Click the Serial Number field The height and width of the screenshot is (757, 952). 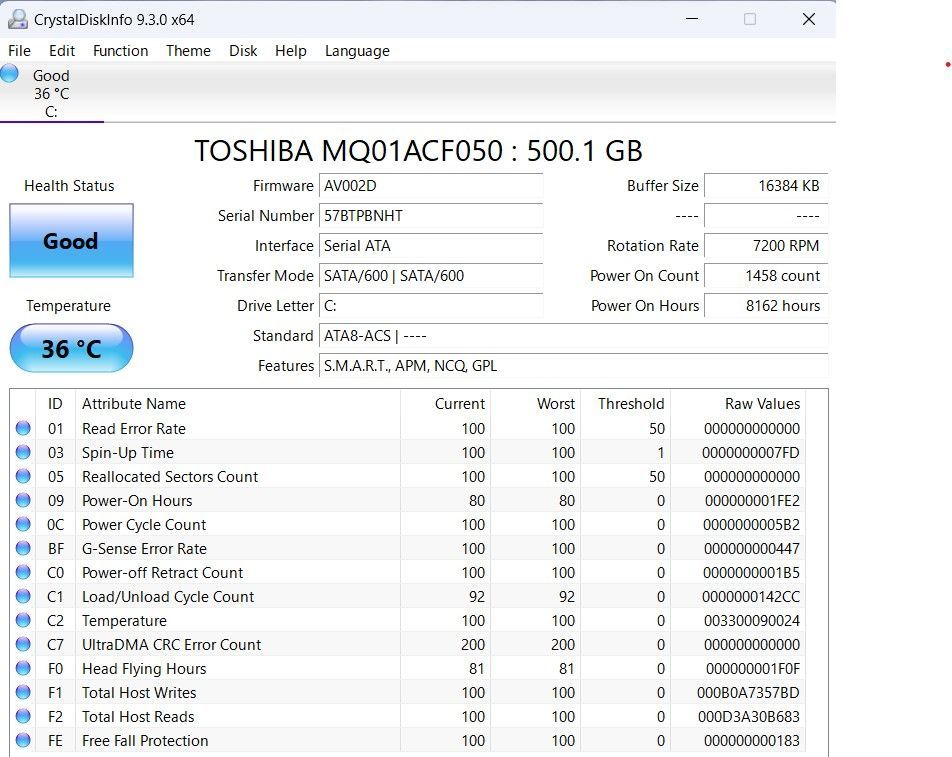[x=431, y=216]
